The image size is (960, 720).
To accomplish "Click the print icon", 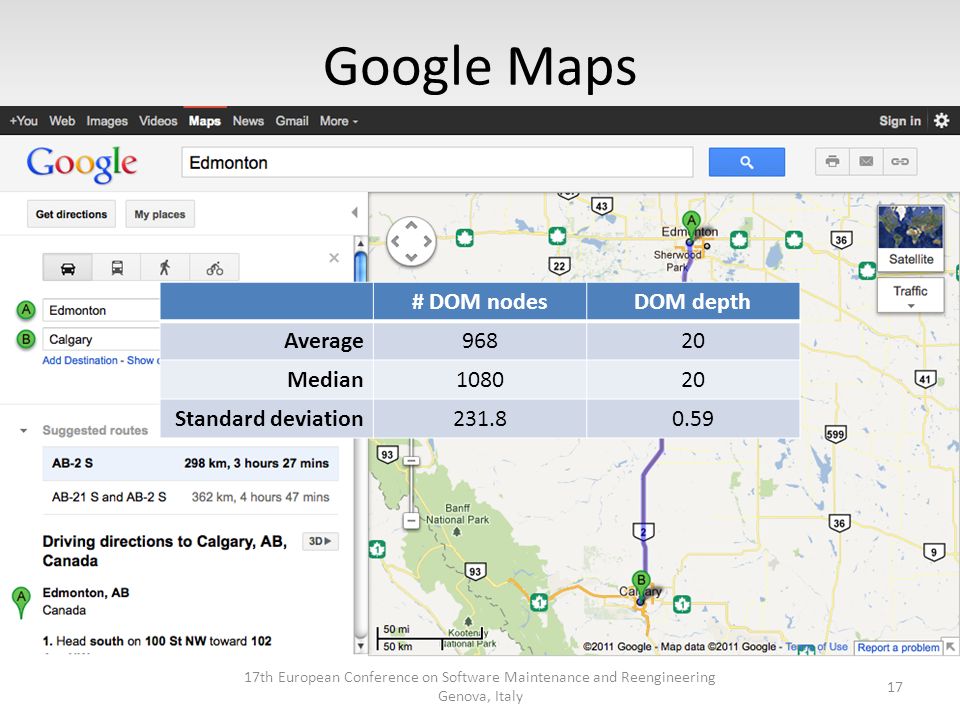I will [832, 162].
